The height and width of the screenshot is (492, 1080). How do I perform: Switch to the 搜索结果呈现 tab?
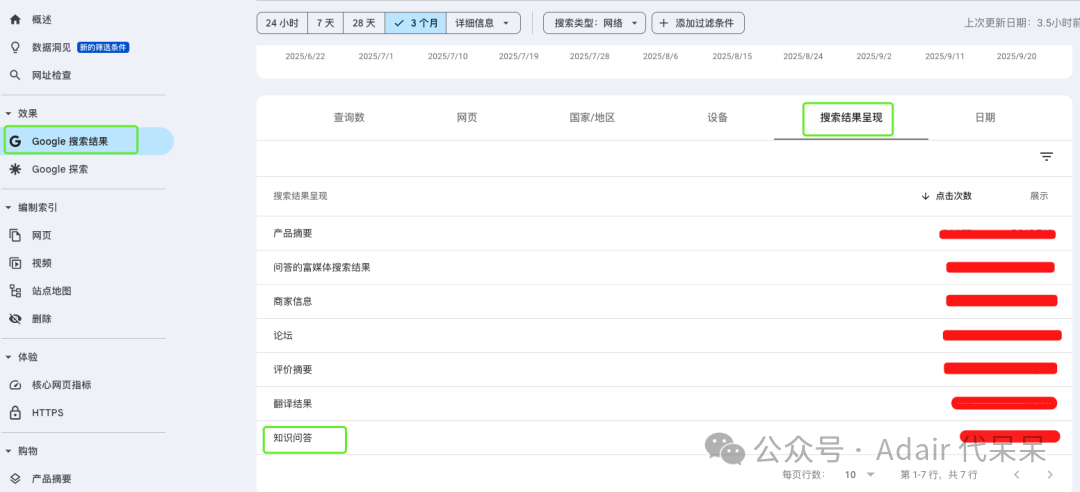pyautogui.click(x=851, y=118)
